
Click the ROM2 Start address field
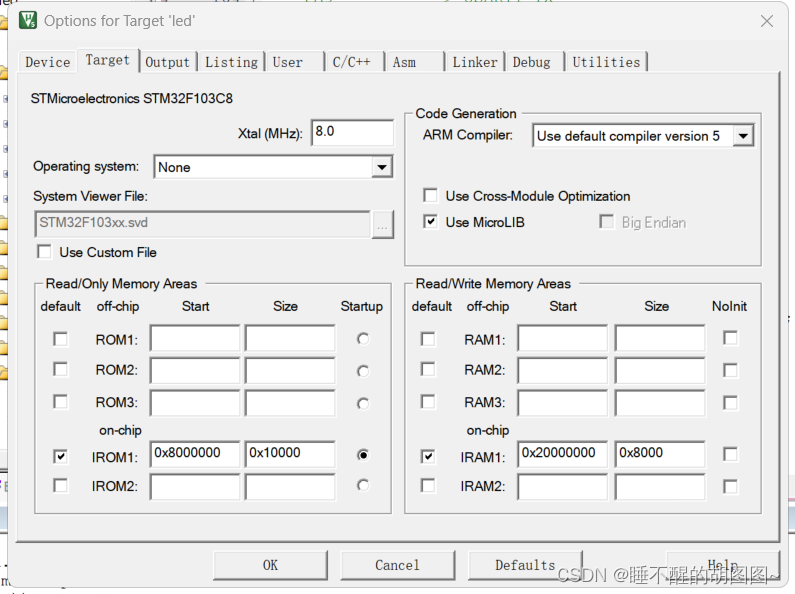click(x=195, y=370)
